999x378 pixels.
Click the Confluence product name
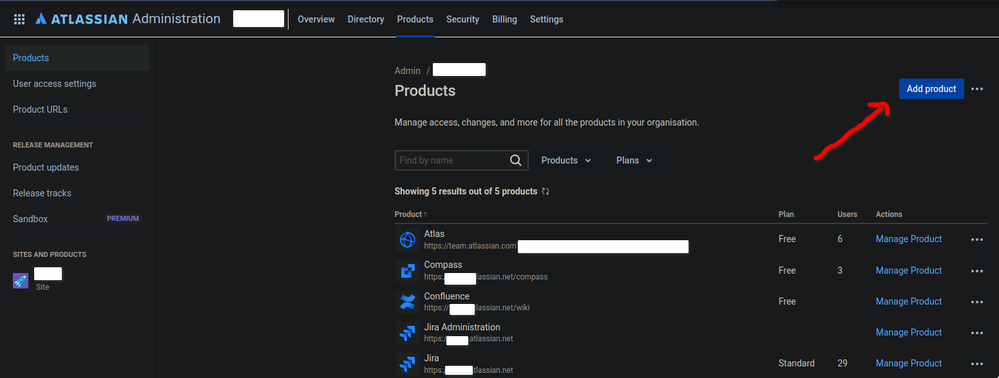click(x=447, y=296)
